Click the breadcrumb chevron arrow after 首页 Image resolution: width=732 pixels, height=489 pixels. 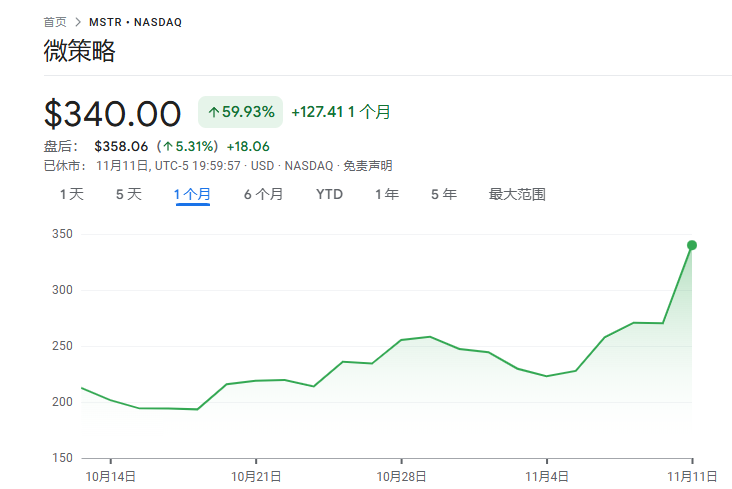point(78,21)
